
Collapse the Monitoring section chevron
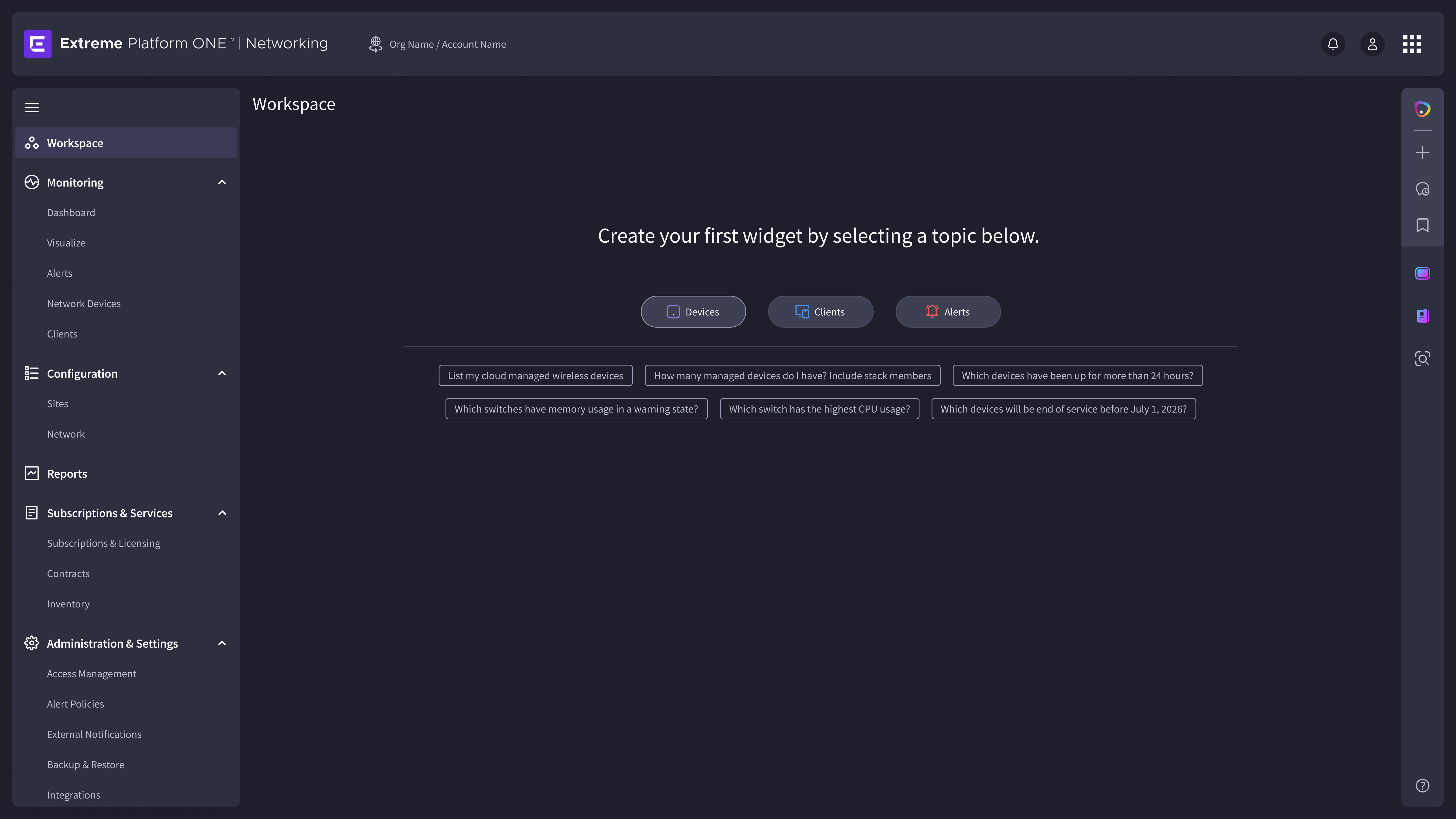click(222, 182)
